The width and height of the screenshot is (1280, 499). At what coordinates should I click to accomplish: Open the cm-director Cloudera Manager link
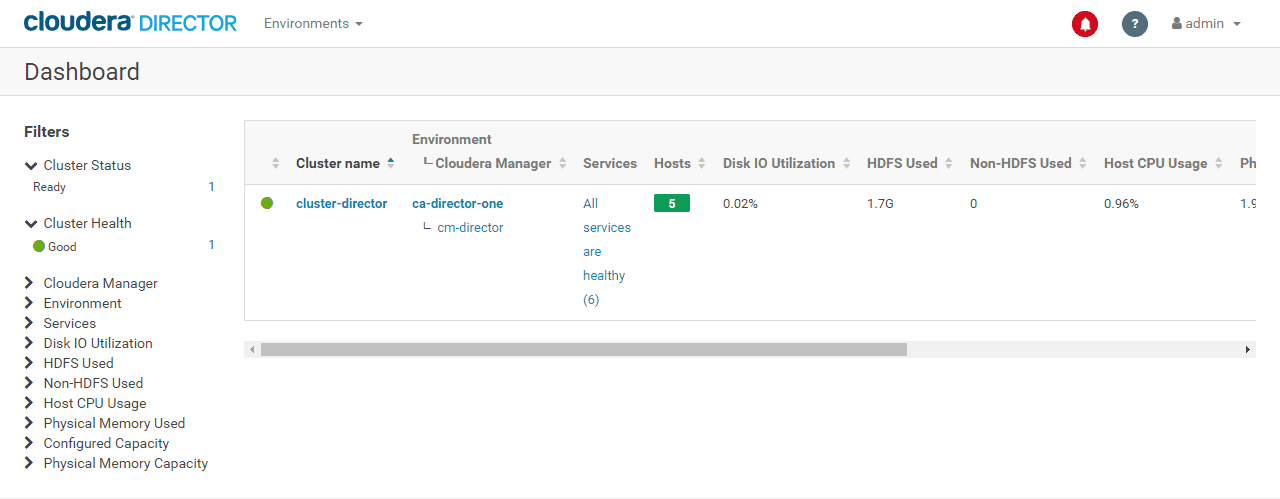[470, 227]
